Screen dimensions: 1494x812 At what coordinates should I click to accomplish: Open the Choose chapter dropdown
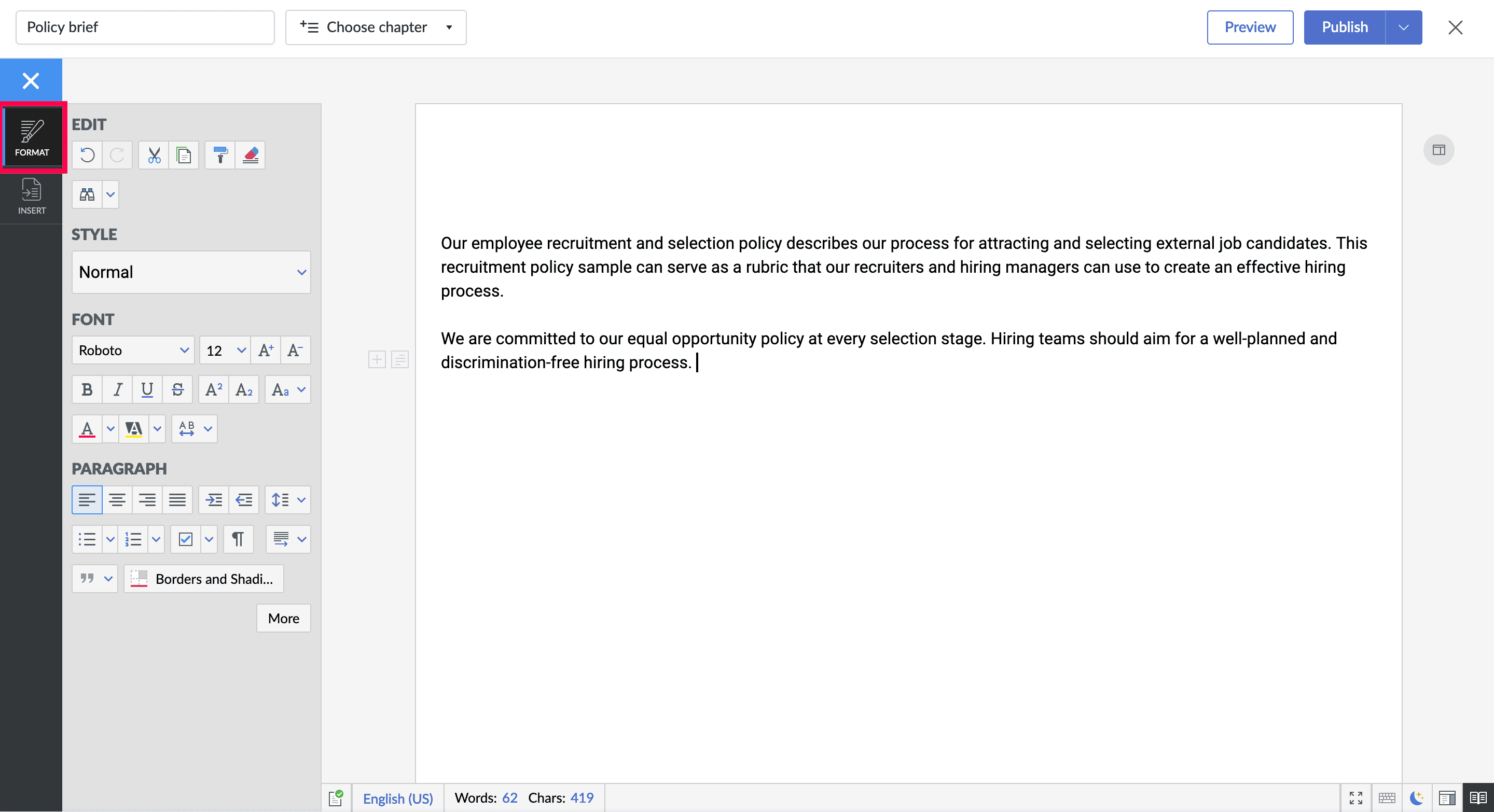coord(376,27)
